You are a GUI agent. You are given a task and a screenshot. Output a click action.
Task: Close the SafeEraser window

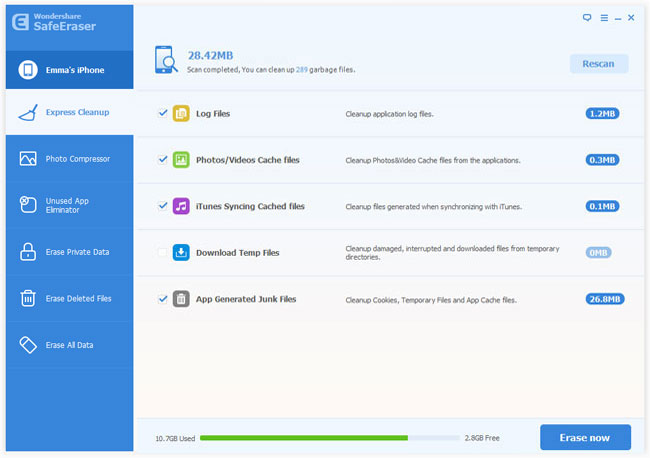point(631,17)
